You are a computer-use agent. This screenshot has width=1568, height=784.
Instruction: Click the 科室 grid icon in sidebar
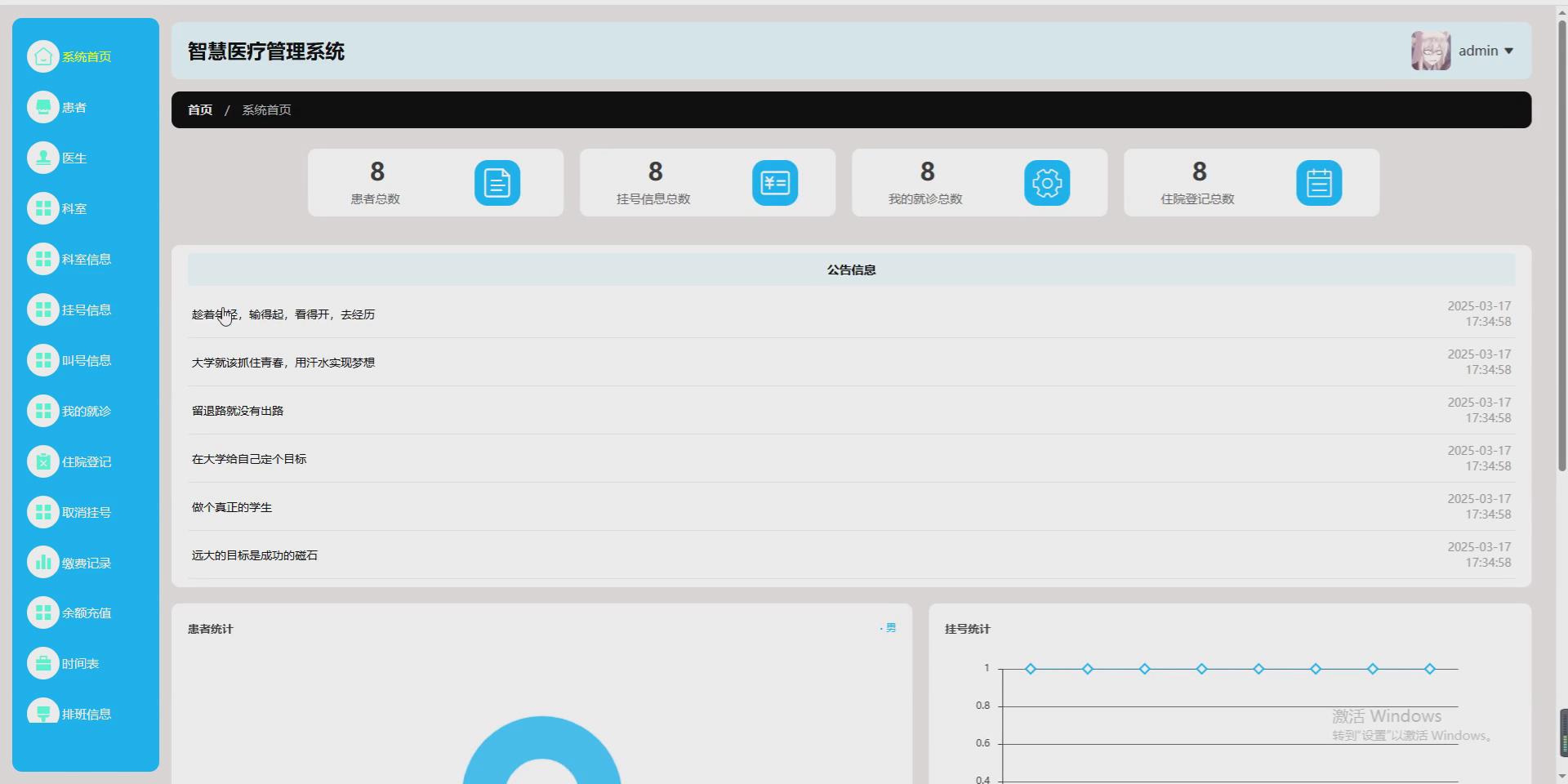pos(43,208)
